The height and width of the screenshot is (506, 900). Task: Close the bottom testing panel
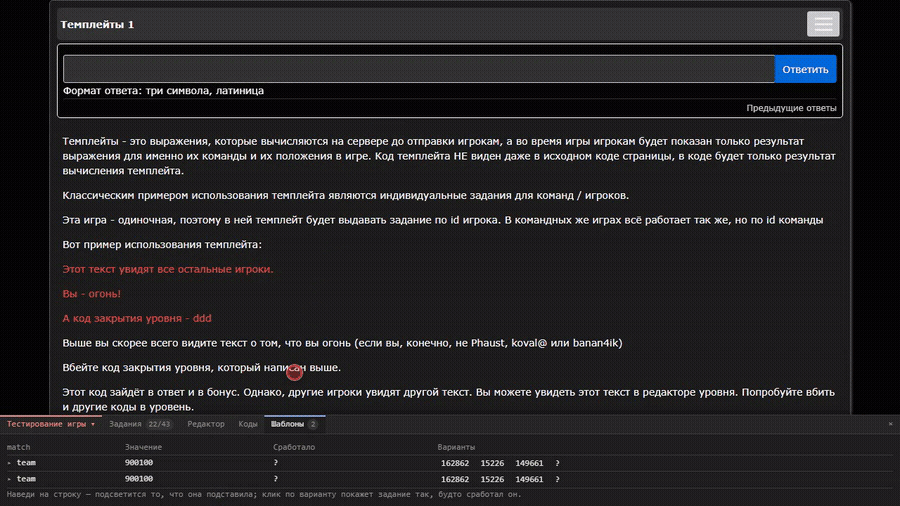pyautogui.click(x=890, y=424)
